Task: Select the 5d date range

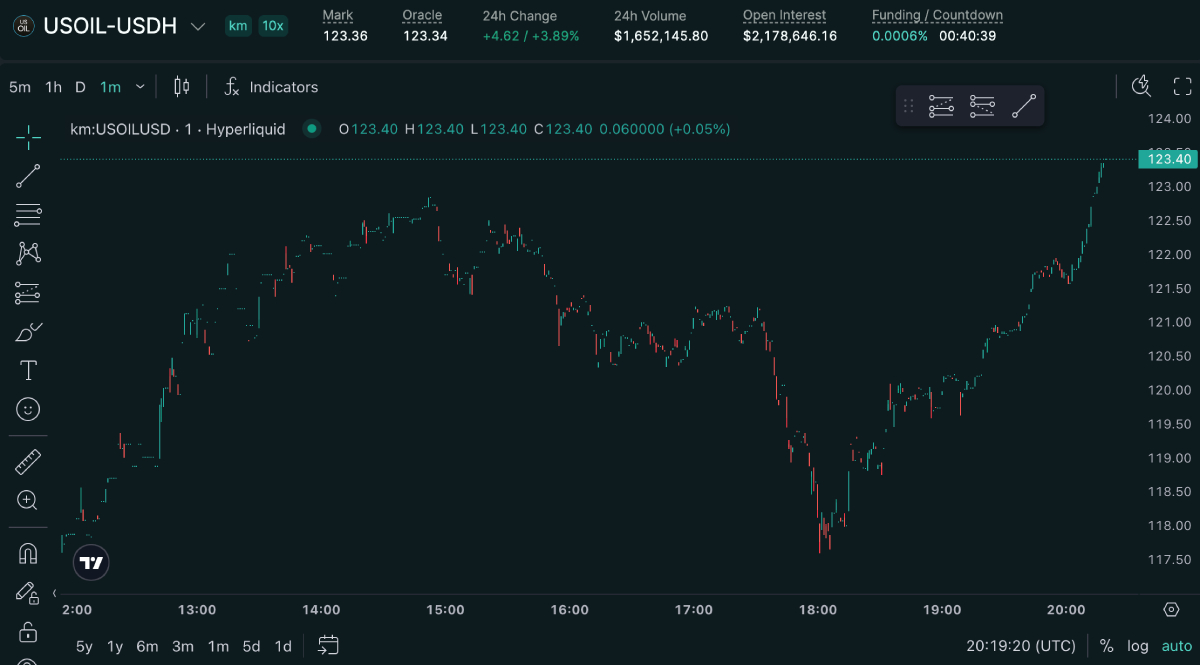Action: click(251, 646)
